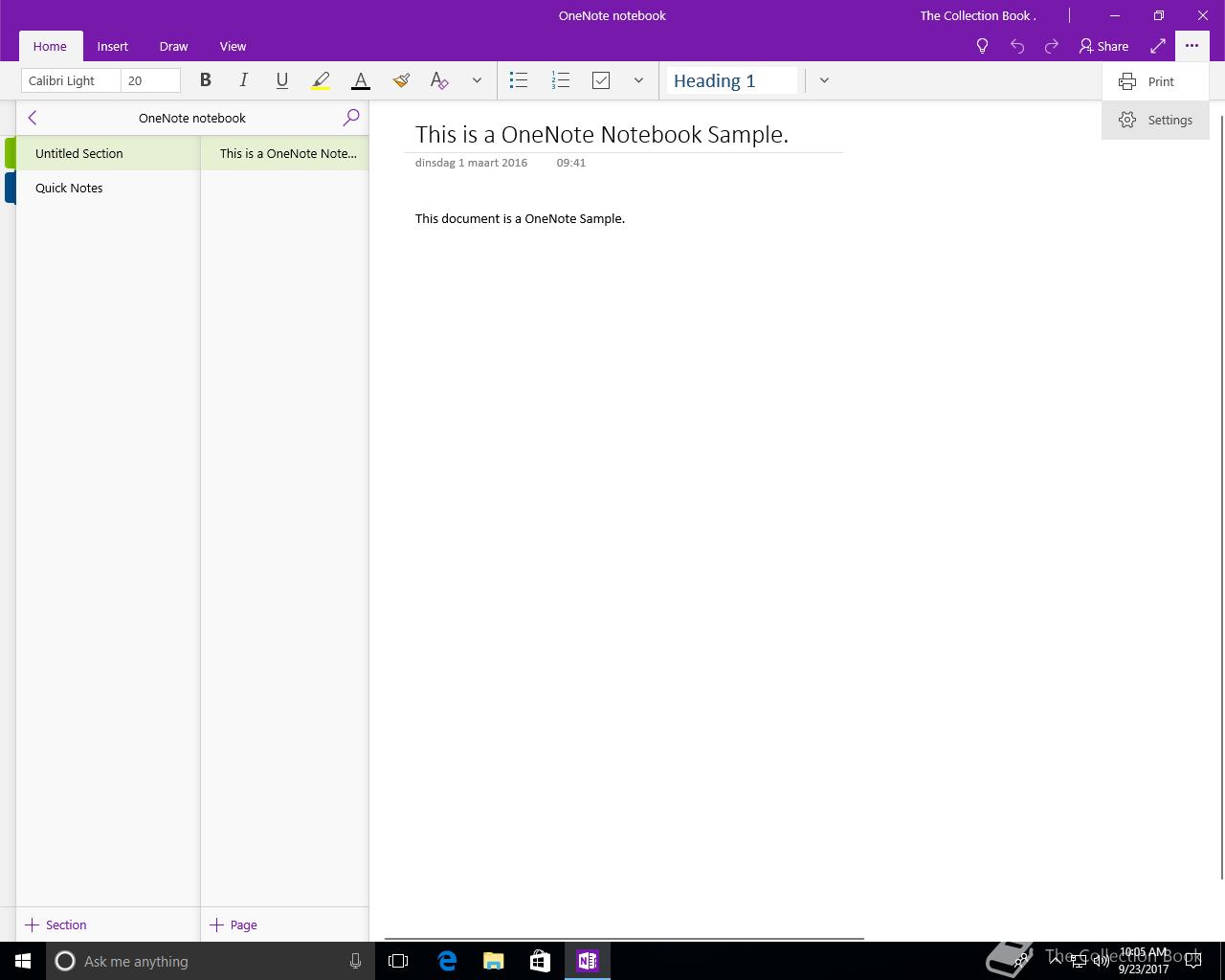Screen dimensions: 1225x980
Task: Search notebook with magnifier icon
Action: 351,118
